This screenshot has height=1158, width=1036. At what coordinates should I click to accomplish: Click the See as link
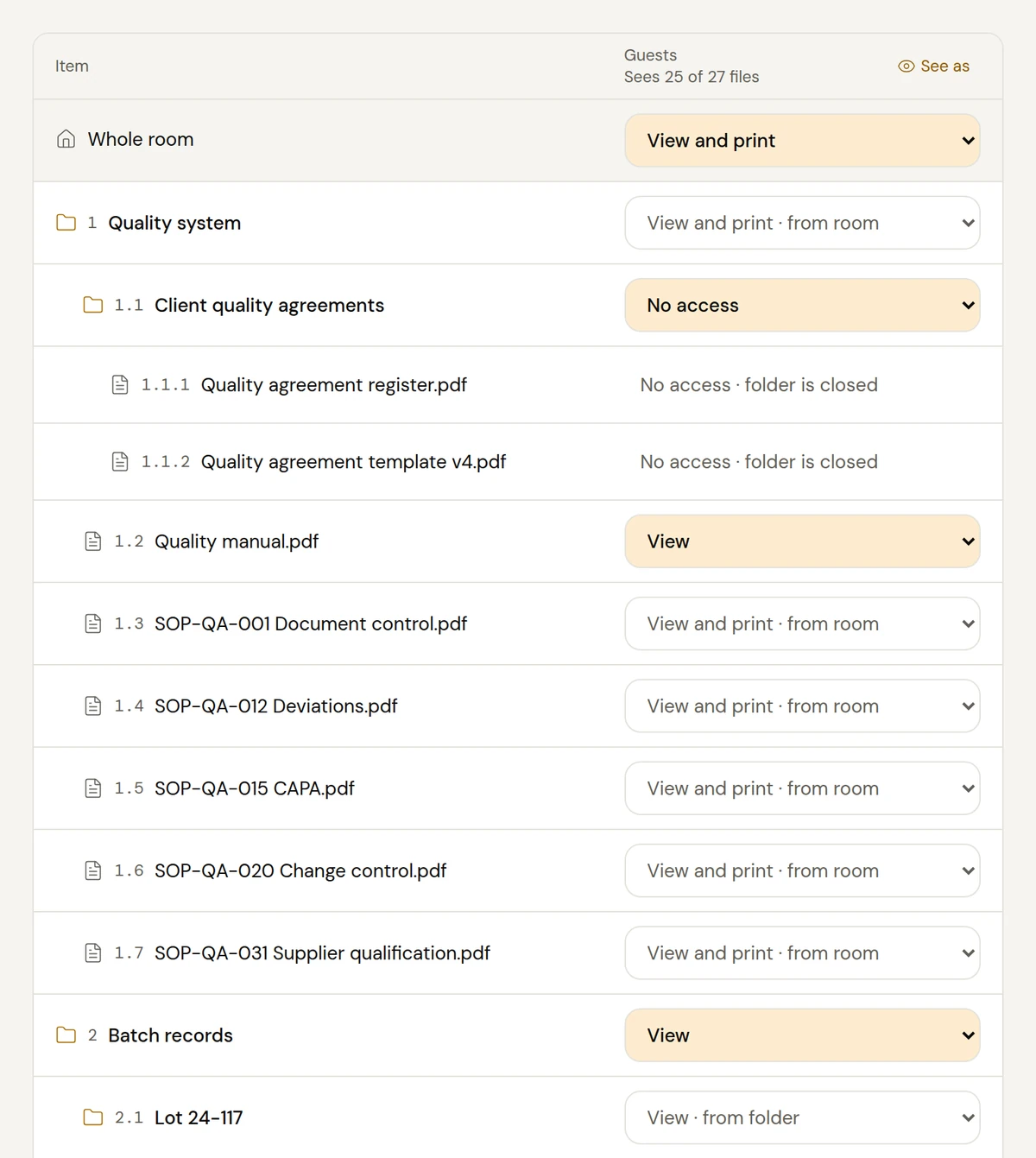pos(933,66)
